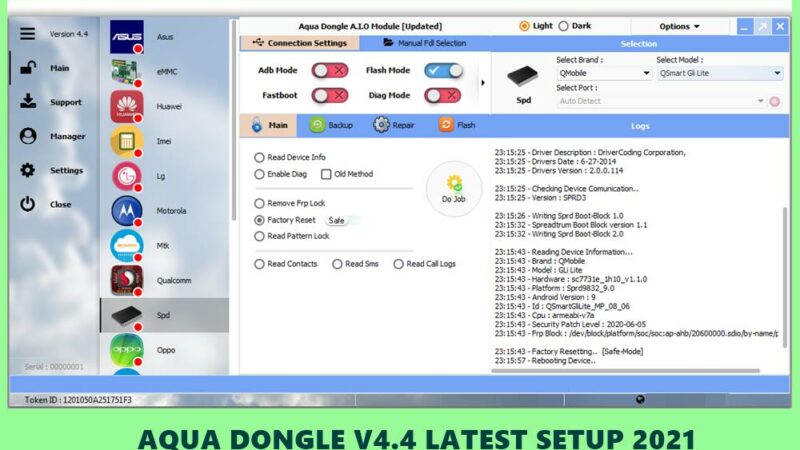Select the Spd module icon in list
Image resolution: width=800 pixels, height=450 pixels.
click(x=127, y=315)
